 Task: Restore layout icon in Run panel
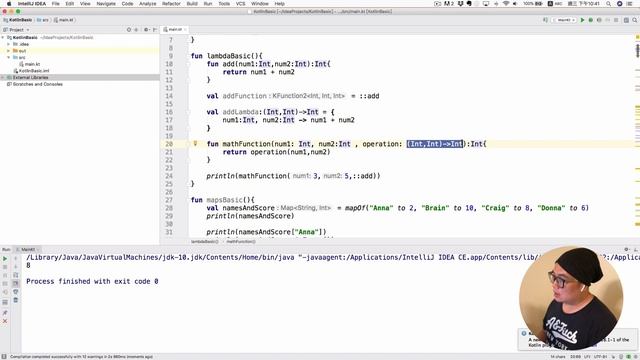[5, 302]
